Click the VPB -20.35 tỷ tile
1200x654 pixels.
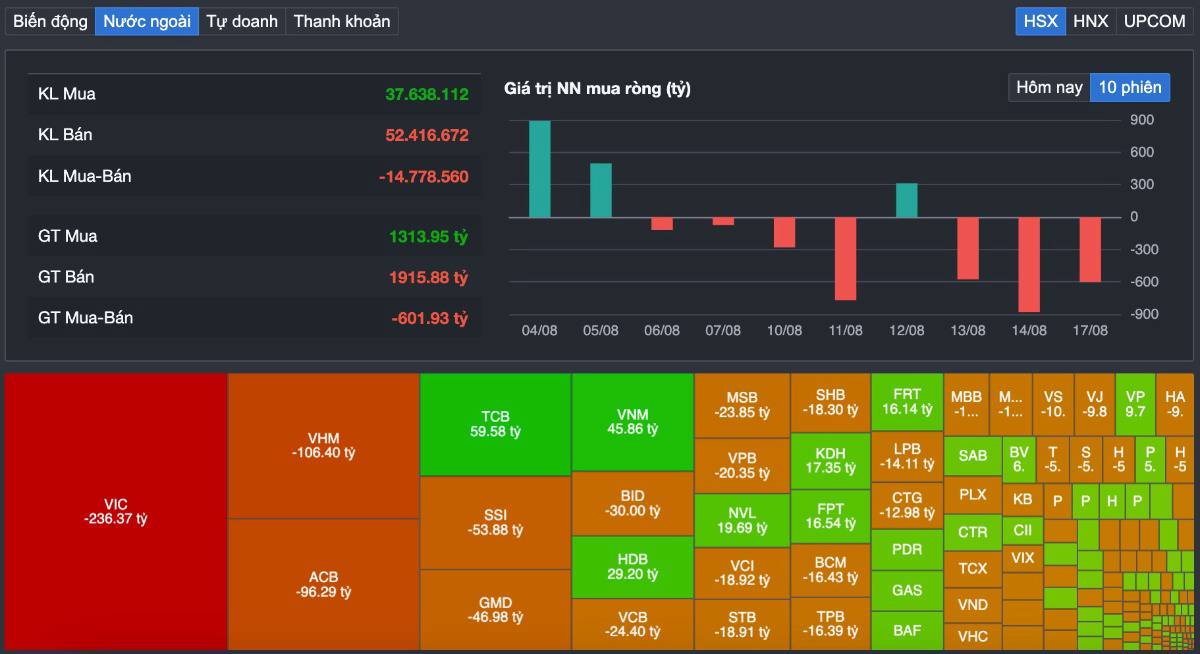coord(742,465)
